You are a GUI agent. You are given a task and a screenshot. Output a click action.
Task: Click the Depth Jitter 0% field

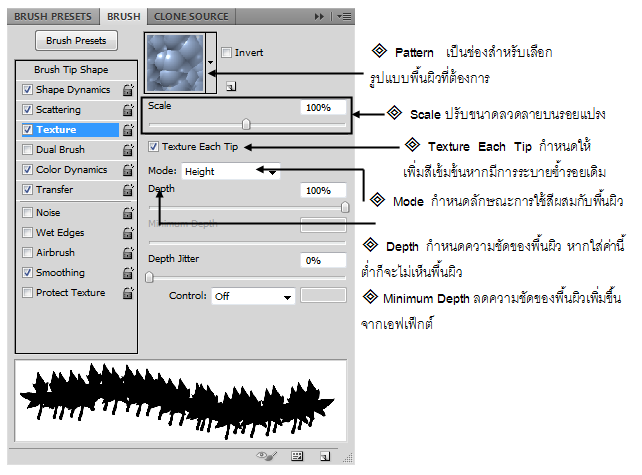pos(323,260)
